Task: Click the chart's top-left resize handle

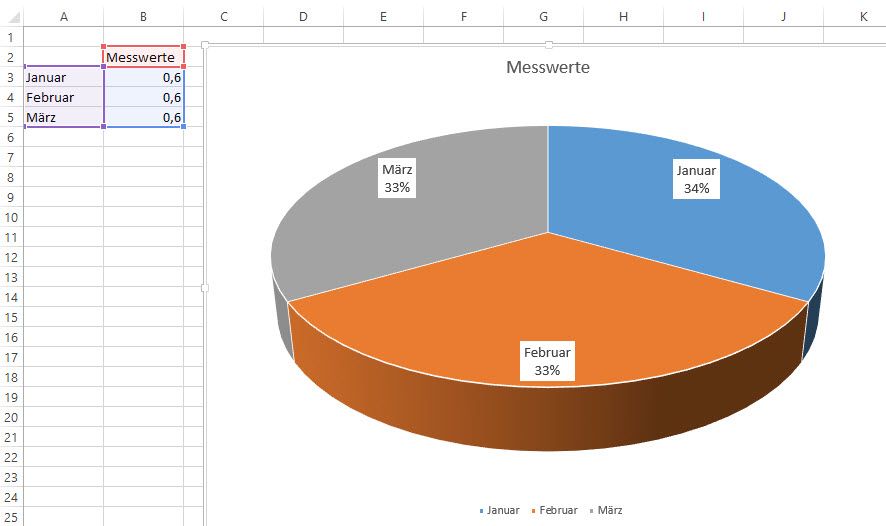Action: point(205,45)
